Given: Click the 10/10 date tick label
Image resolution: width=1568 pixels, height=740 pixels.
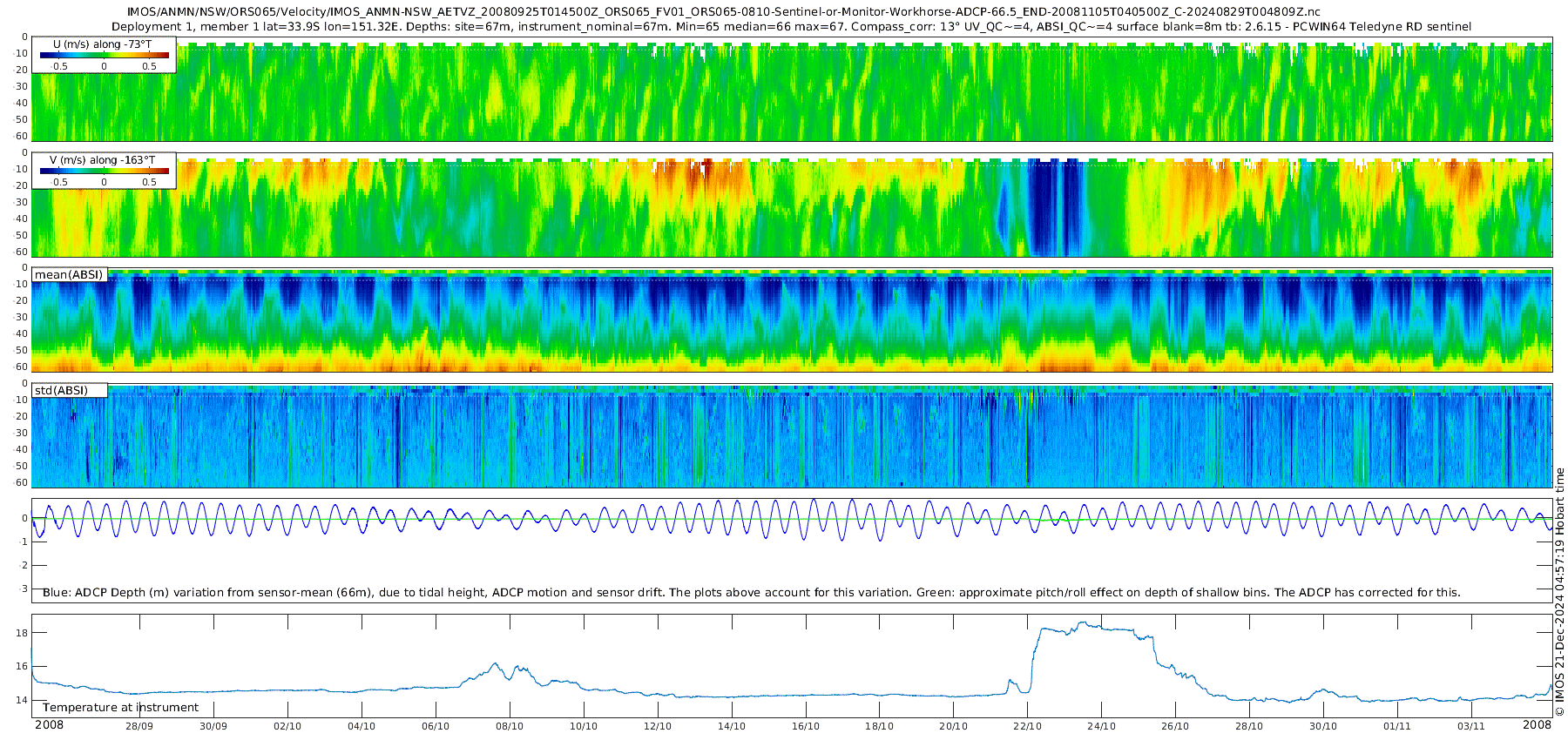Looking at the screenshot, I should click(x=584, y=726).
